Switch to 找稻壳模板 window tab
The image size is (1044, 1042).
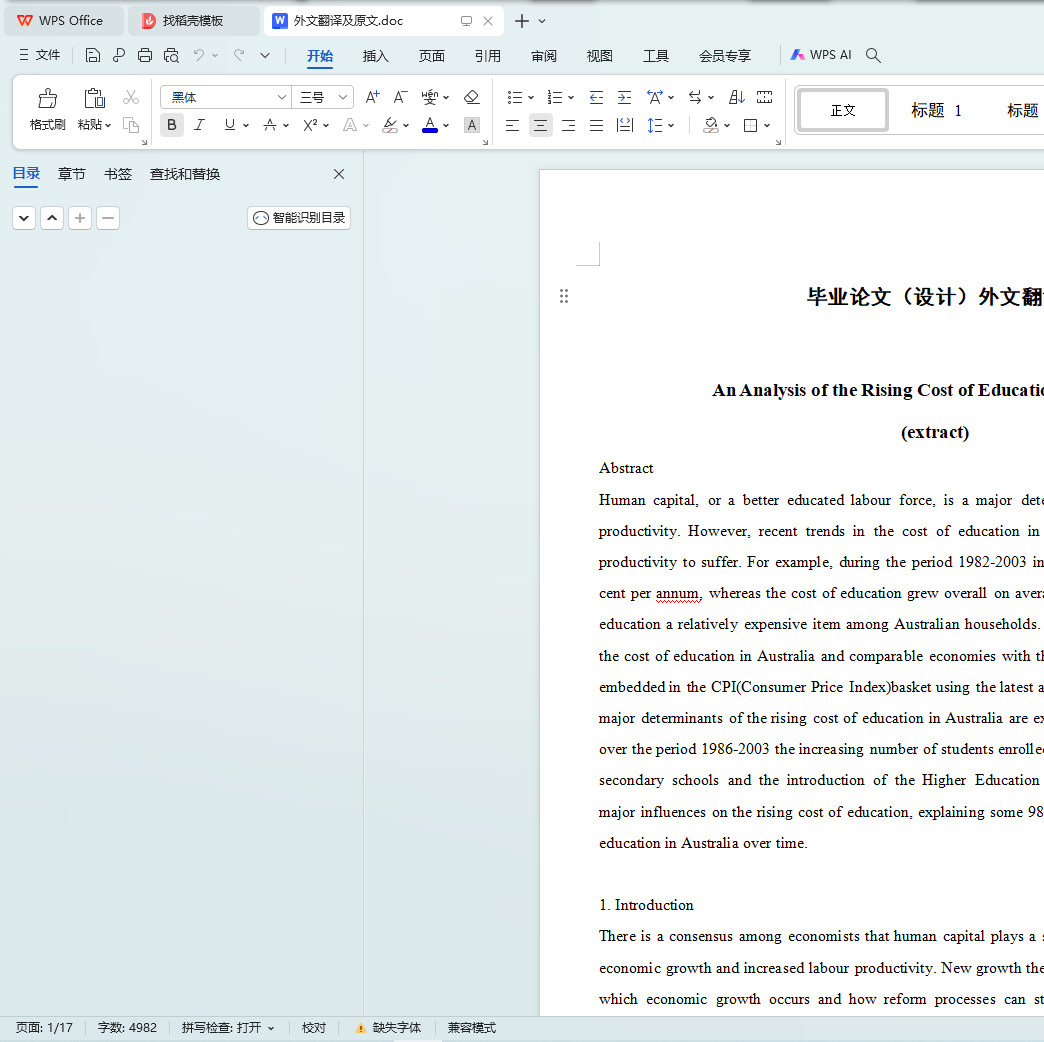click(192, 21)
